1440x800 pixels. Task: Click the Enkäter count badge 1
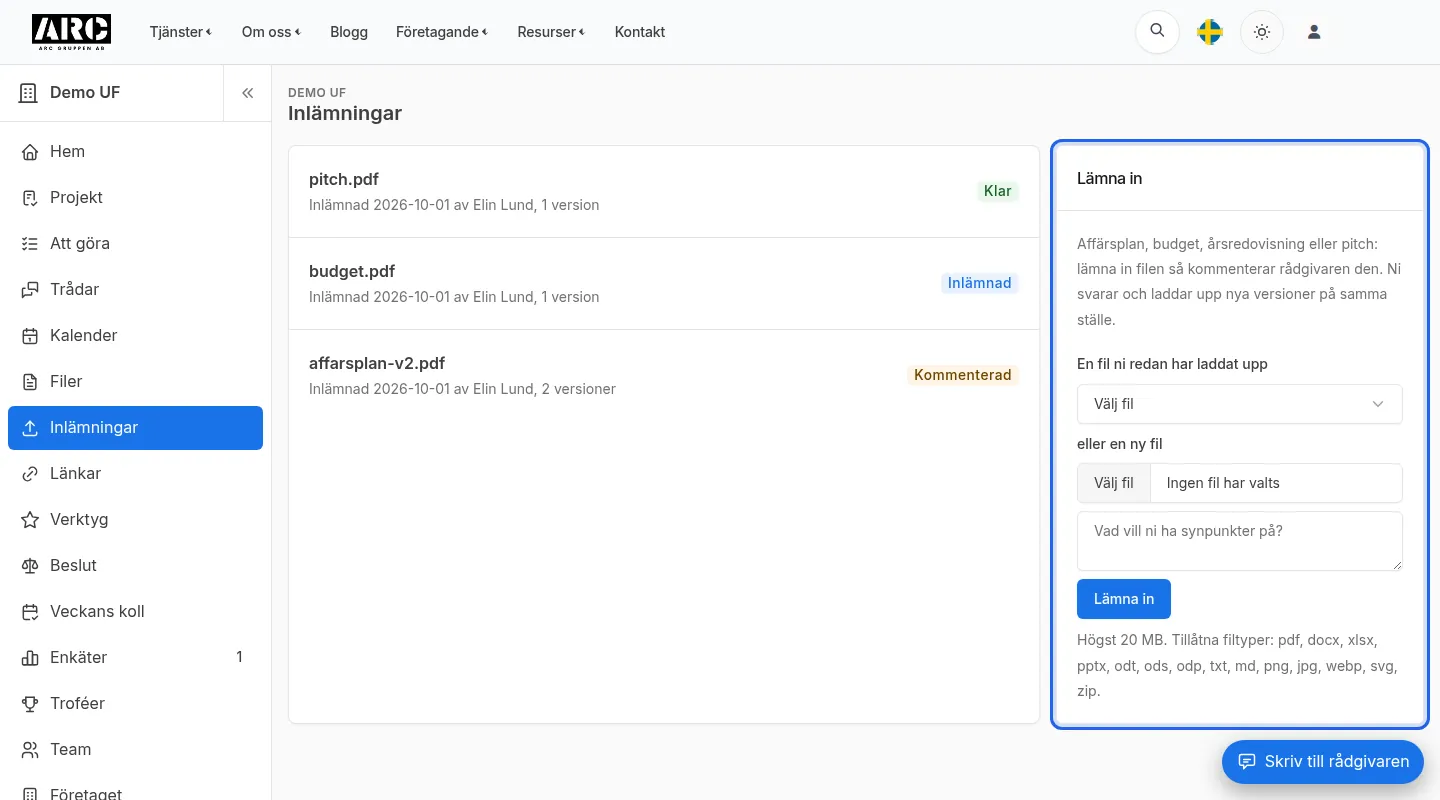click(x=239, y=657)
